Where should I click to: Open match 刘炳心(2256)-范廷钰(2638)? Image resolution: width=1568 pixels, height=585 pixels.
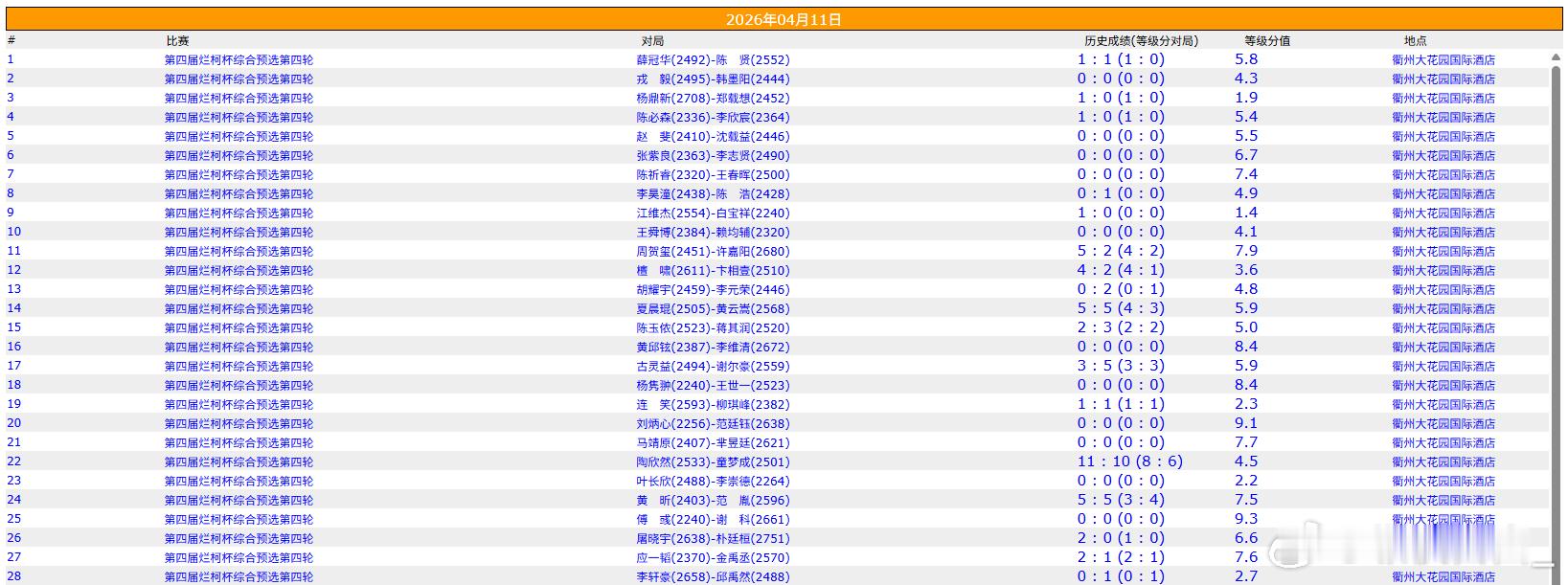[713, 423]
